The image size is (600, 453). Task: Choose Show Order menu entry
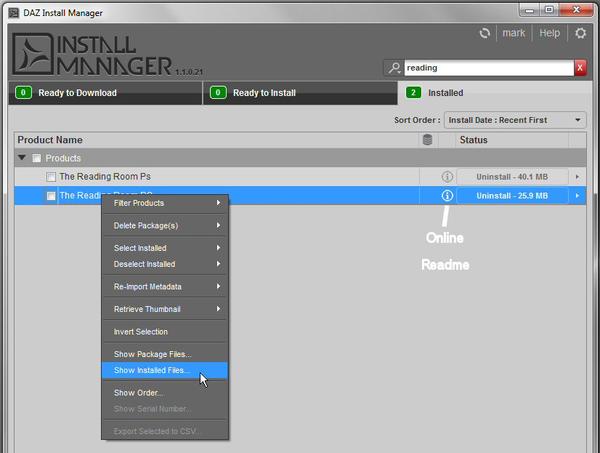tap(165, 393)
